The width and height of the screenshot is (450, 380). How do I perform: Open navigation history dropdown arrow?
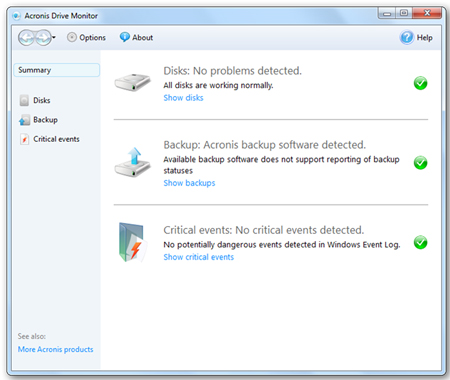coord(54,37)
